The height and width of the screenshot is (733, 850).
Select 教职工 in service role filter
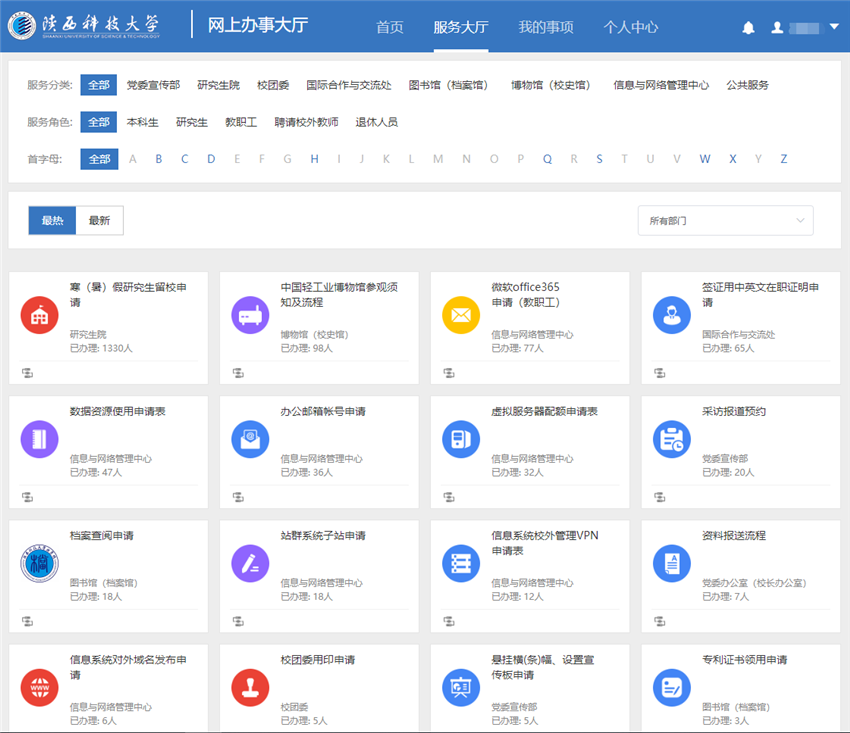click(241, 122)
